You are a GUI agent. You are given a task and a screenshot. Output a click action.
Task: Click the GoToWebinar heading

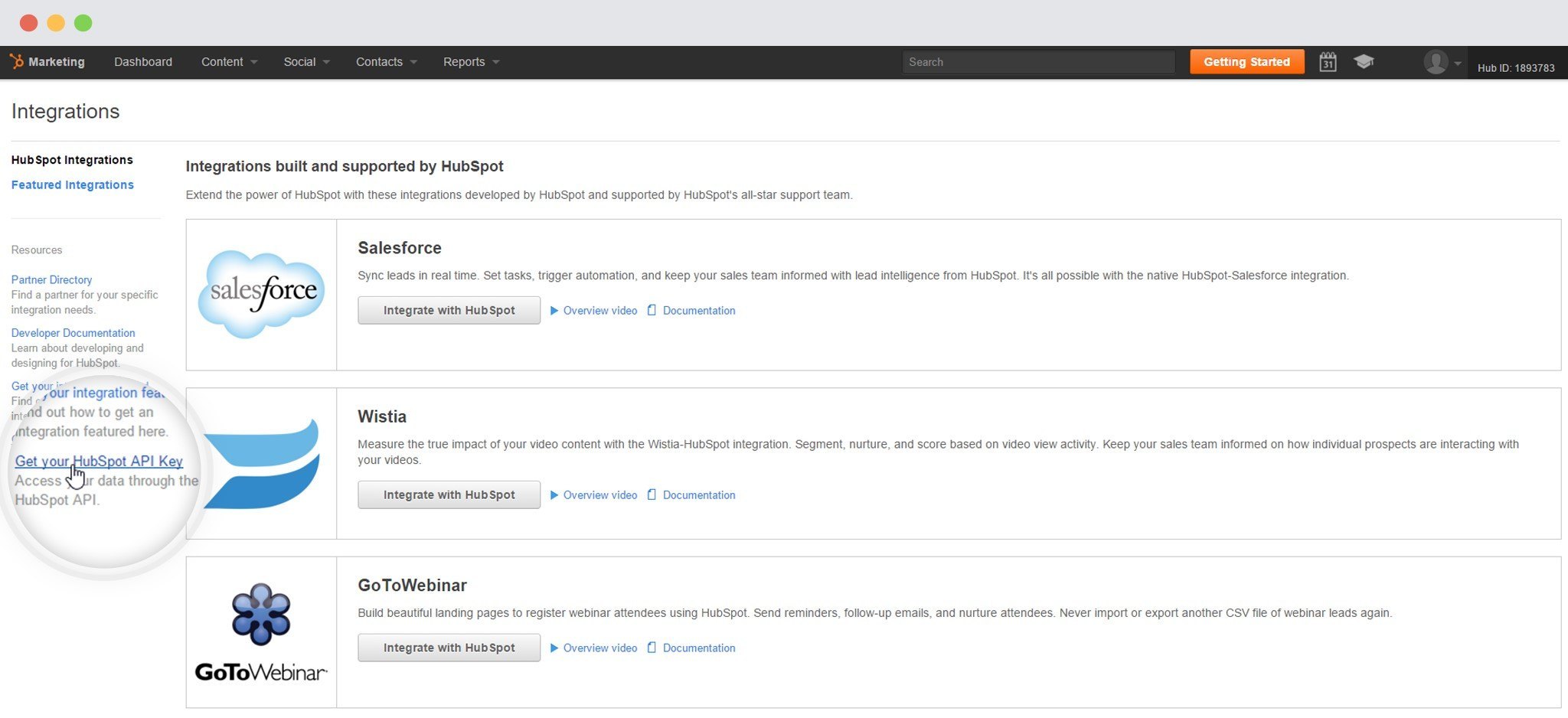pyautogui.click(x=412, y=586)
